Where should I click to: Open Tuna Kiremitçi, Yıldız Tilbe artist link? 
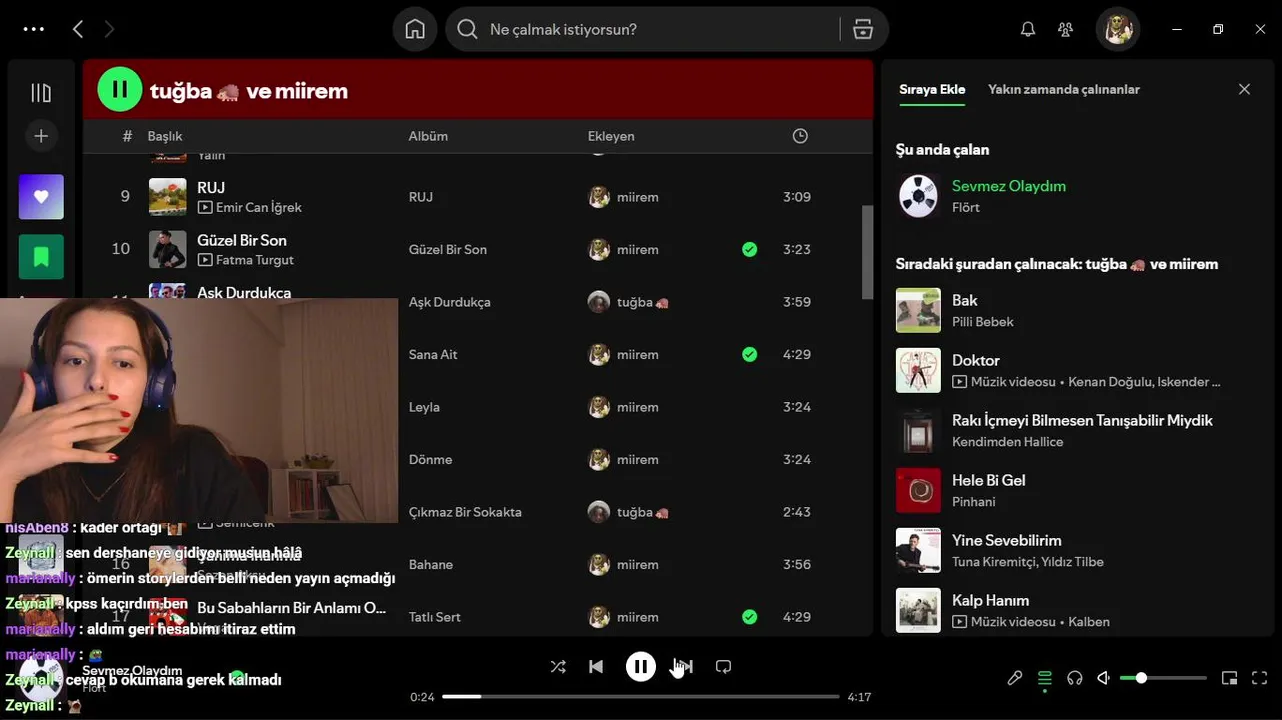click(1028, 561)
